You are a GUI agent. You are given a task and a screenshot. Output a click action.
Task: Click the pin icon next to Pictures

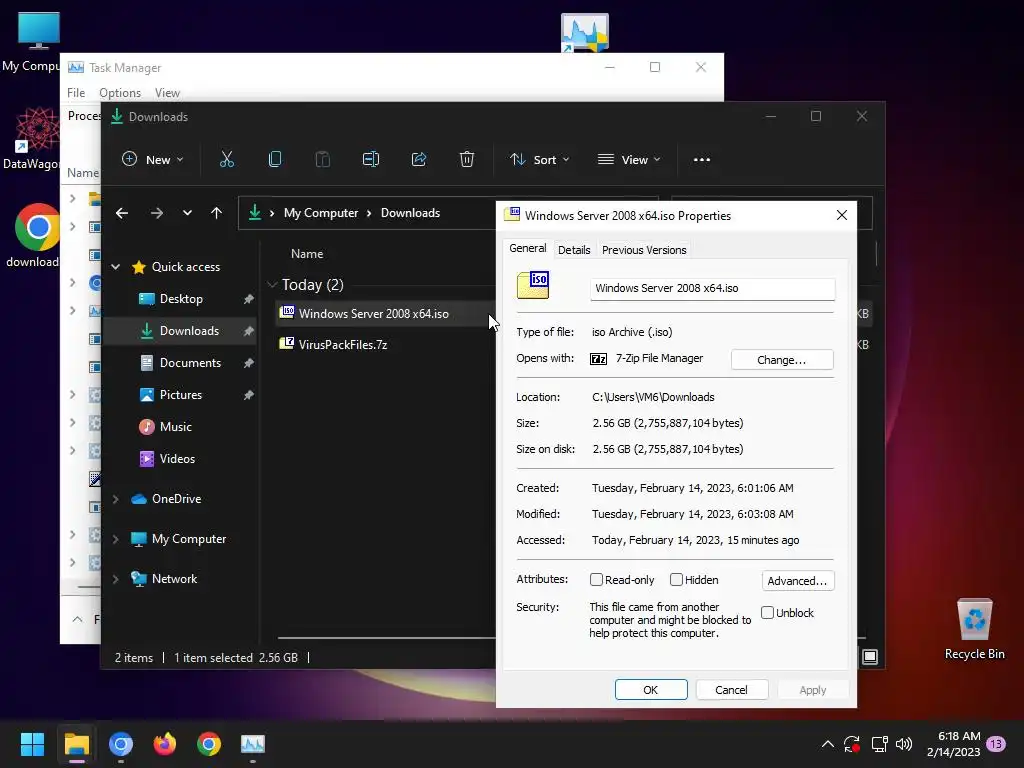249,395
